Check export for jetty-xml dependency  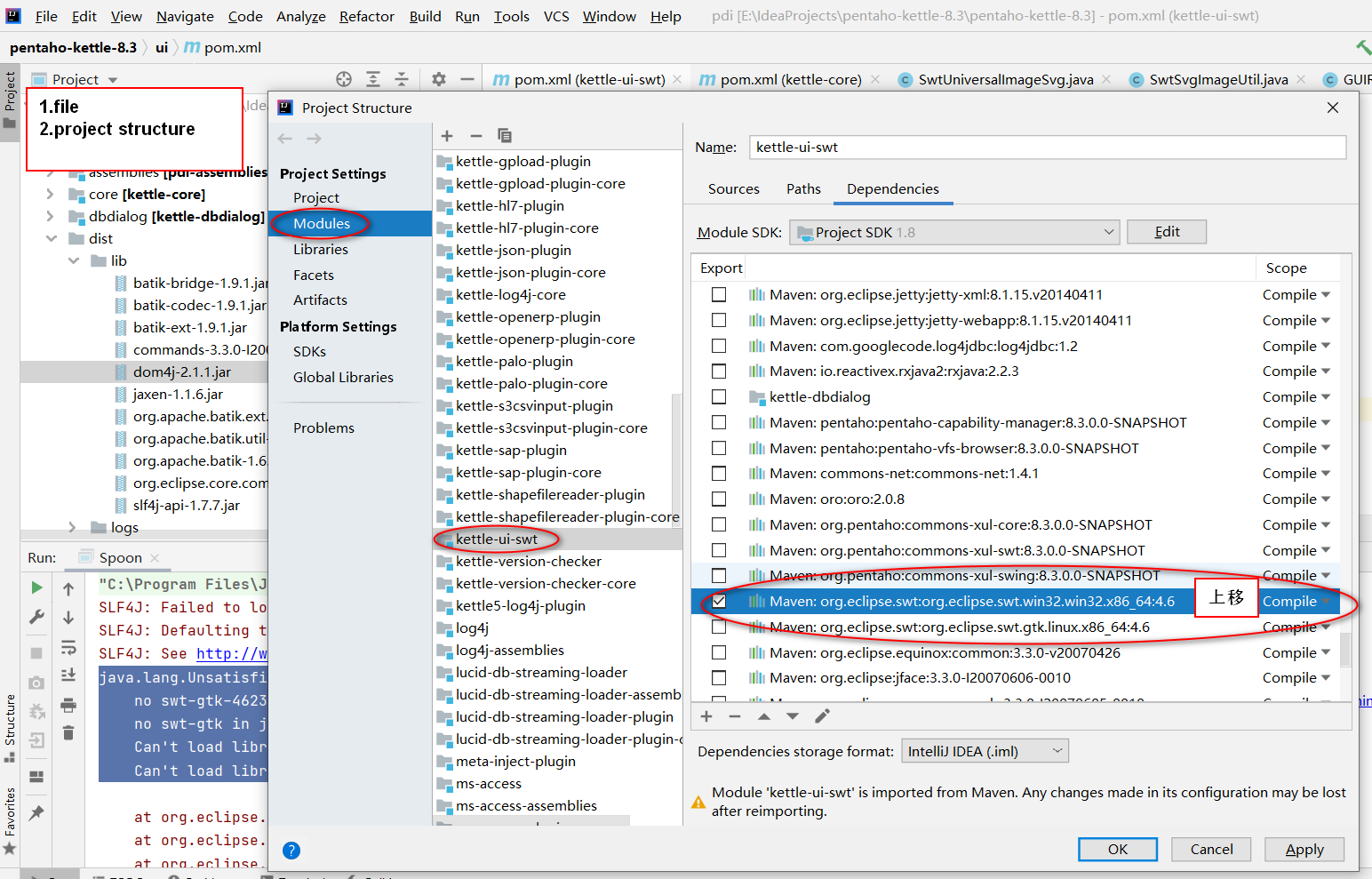[719, 295]
